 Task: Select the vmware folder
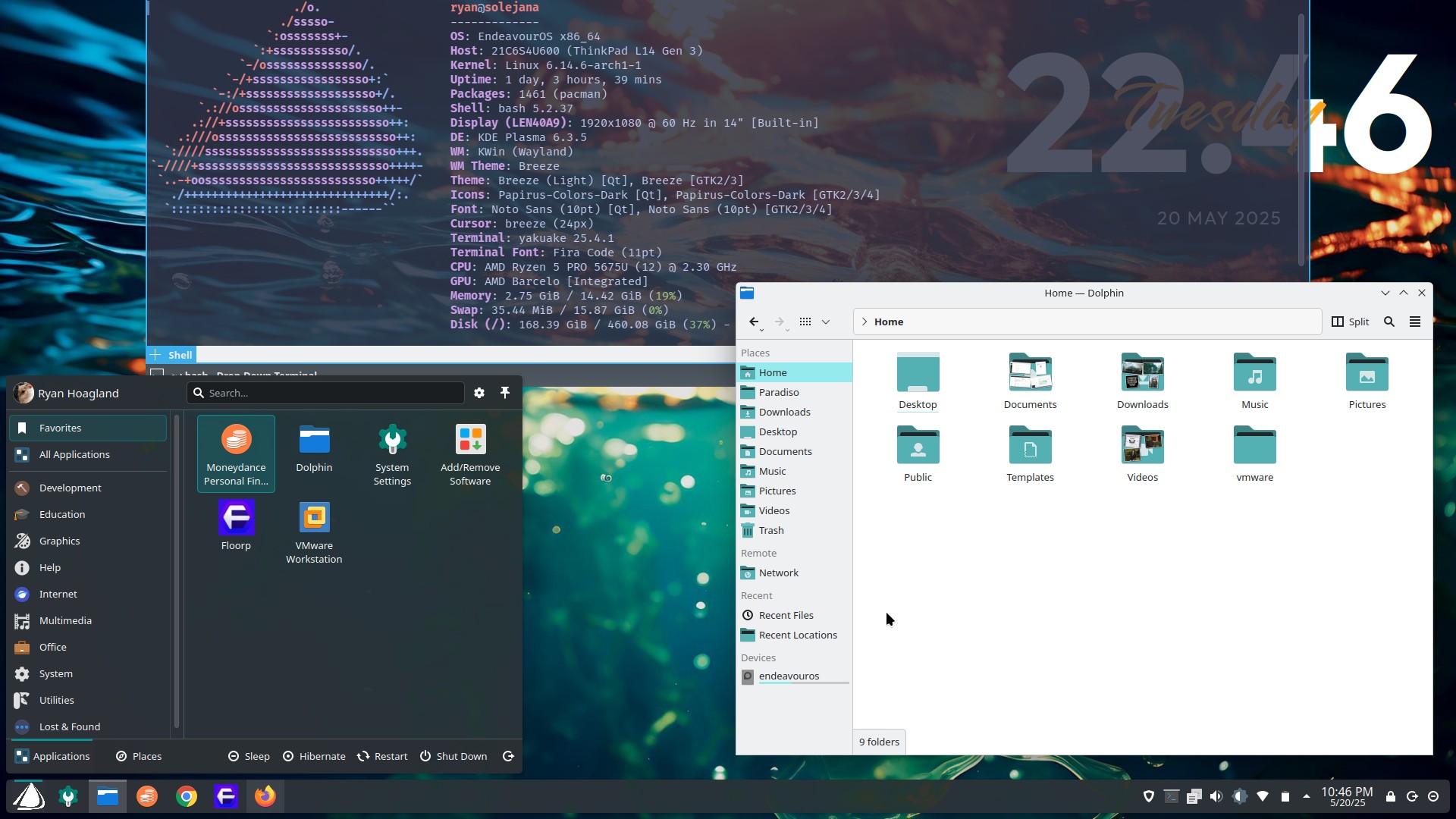coord(1254,453)
